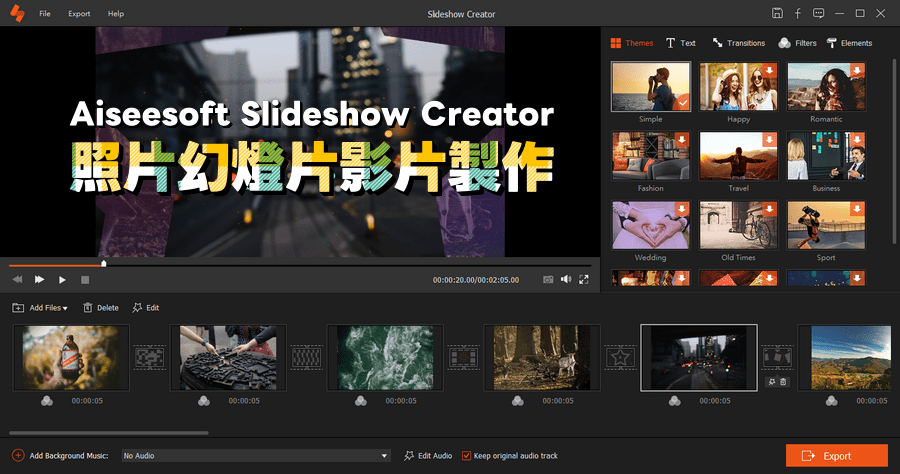The height and width of the screenshot is (474, 900).
Task: Skip backward in the preview player
Action: [x=17, y=279]
